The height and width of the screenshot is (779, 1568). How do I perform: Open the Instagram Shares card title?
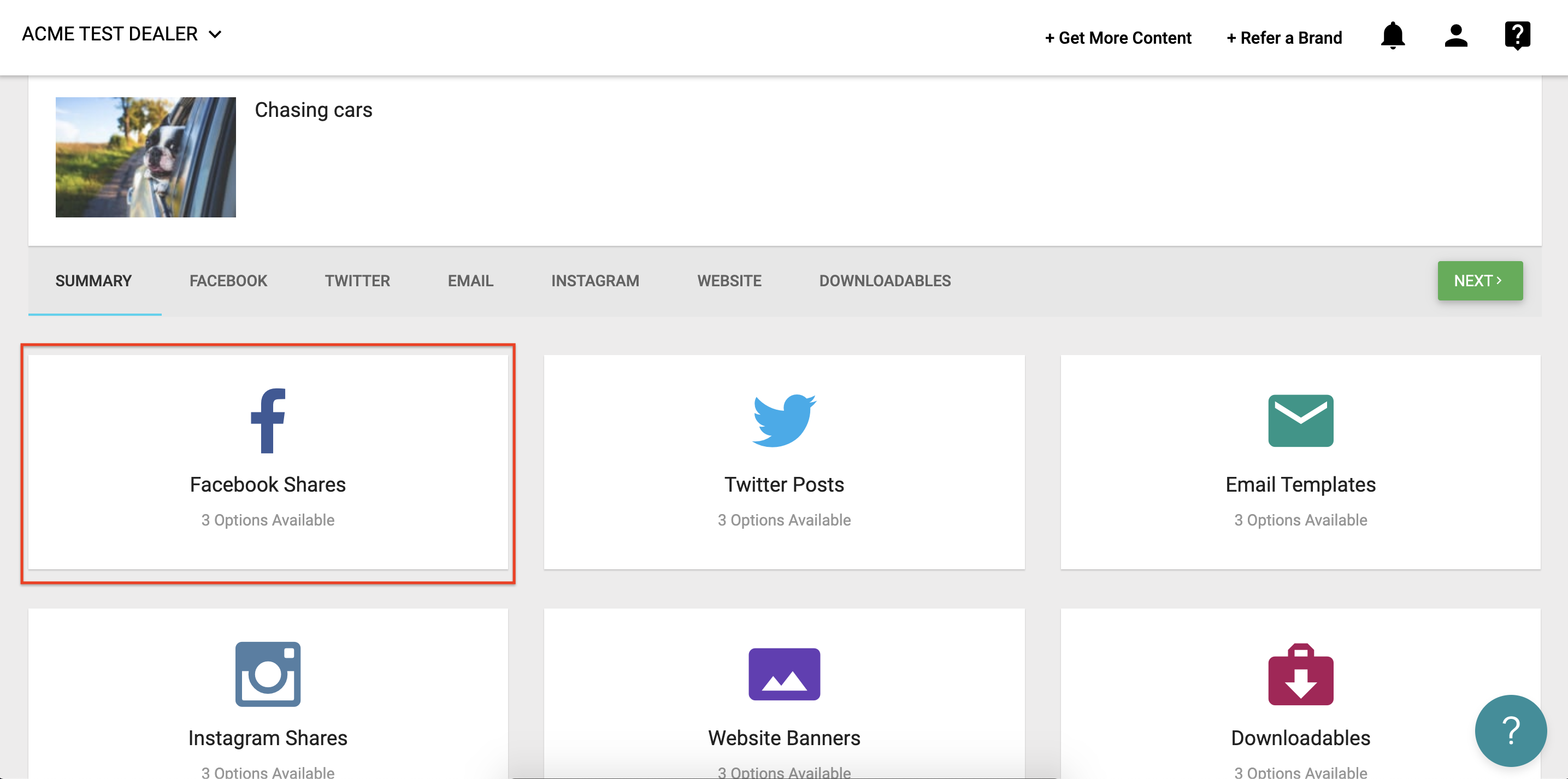pyautogui.click(x=268, y=737)
